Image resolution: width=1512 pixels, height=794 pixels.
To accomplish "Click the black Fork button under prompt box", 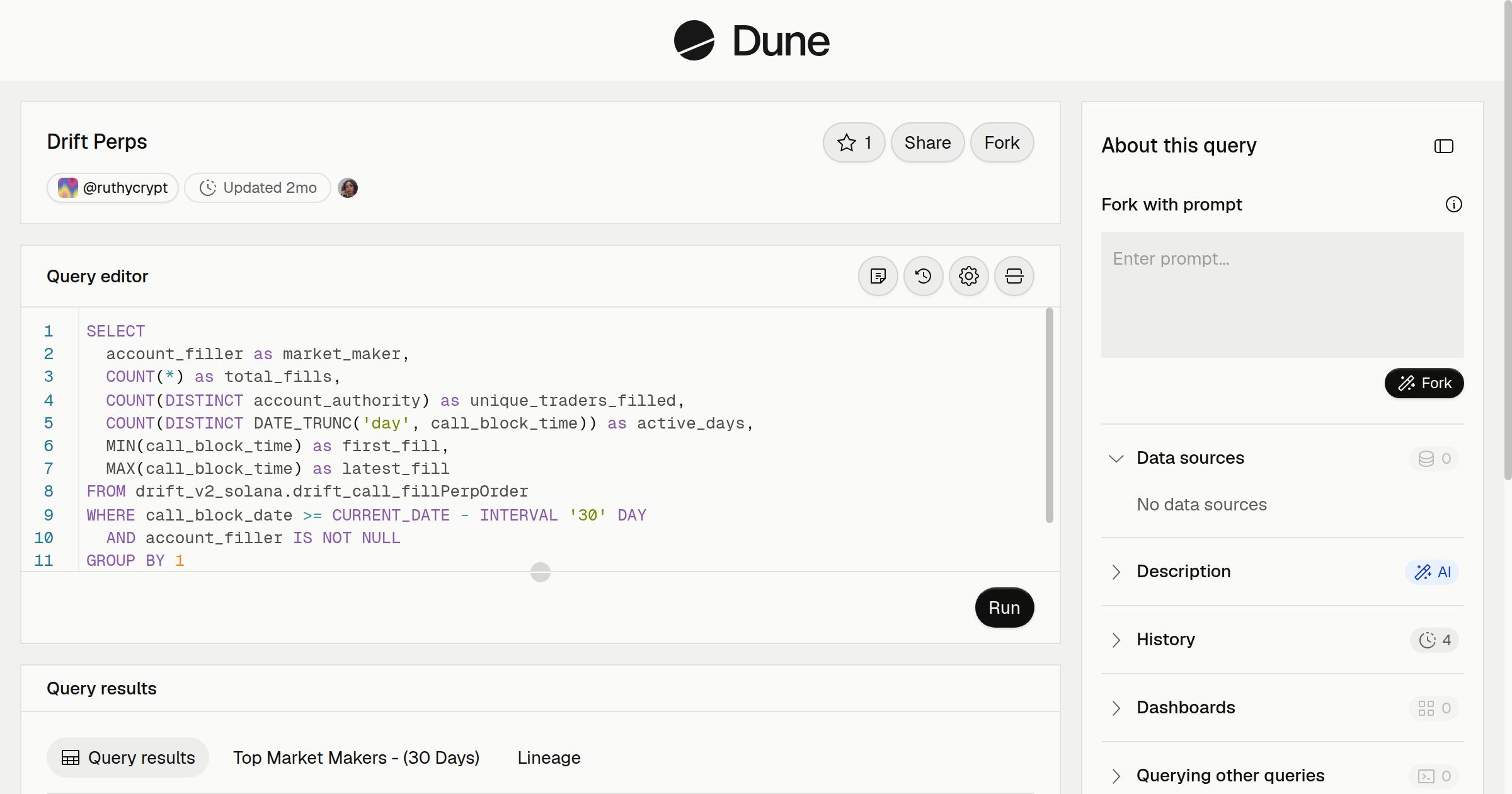I will pos(1424,383).
